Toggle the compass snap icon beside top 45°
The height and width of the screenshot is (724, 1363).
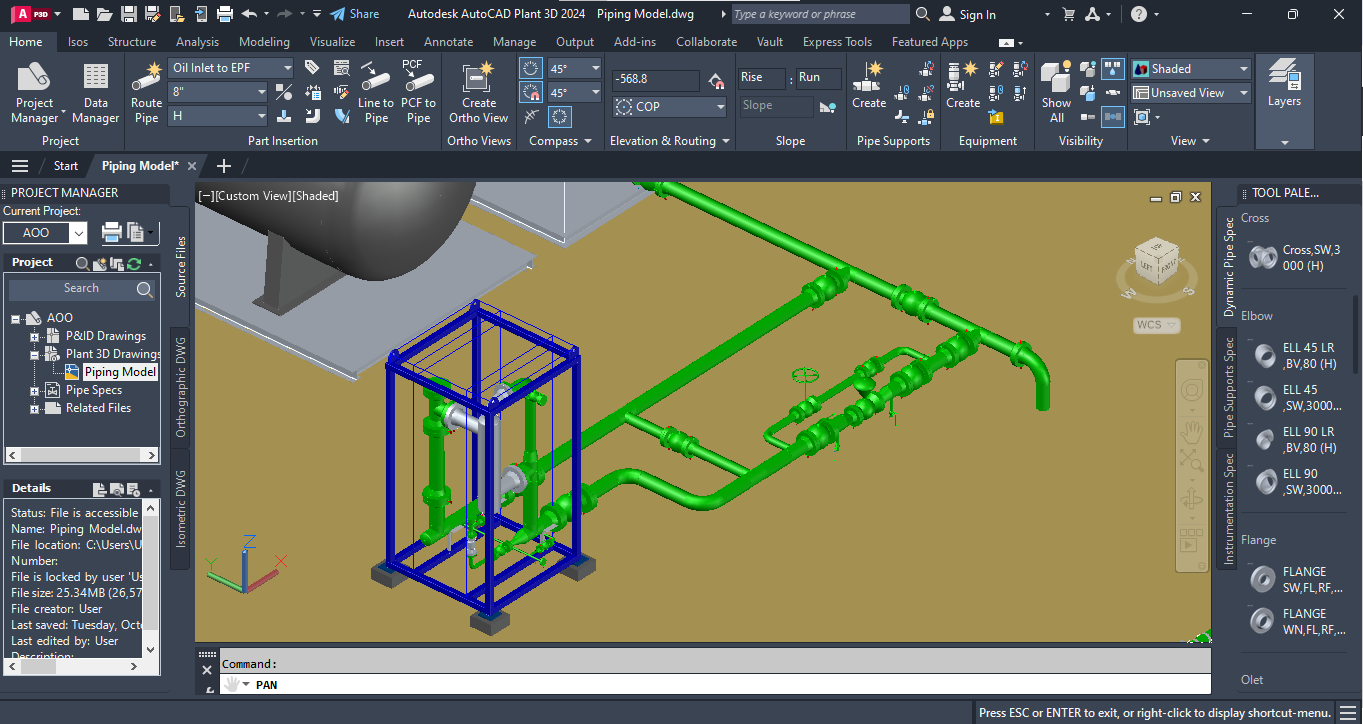(x=532, y=69)
